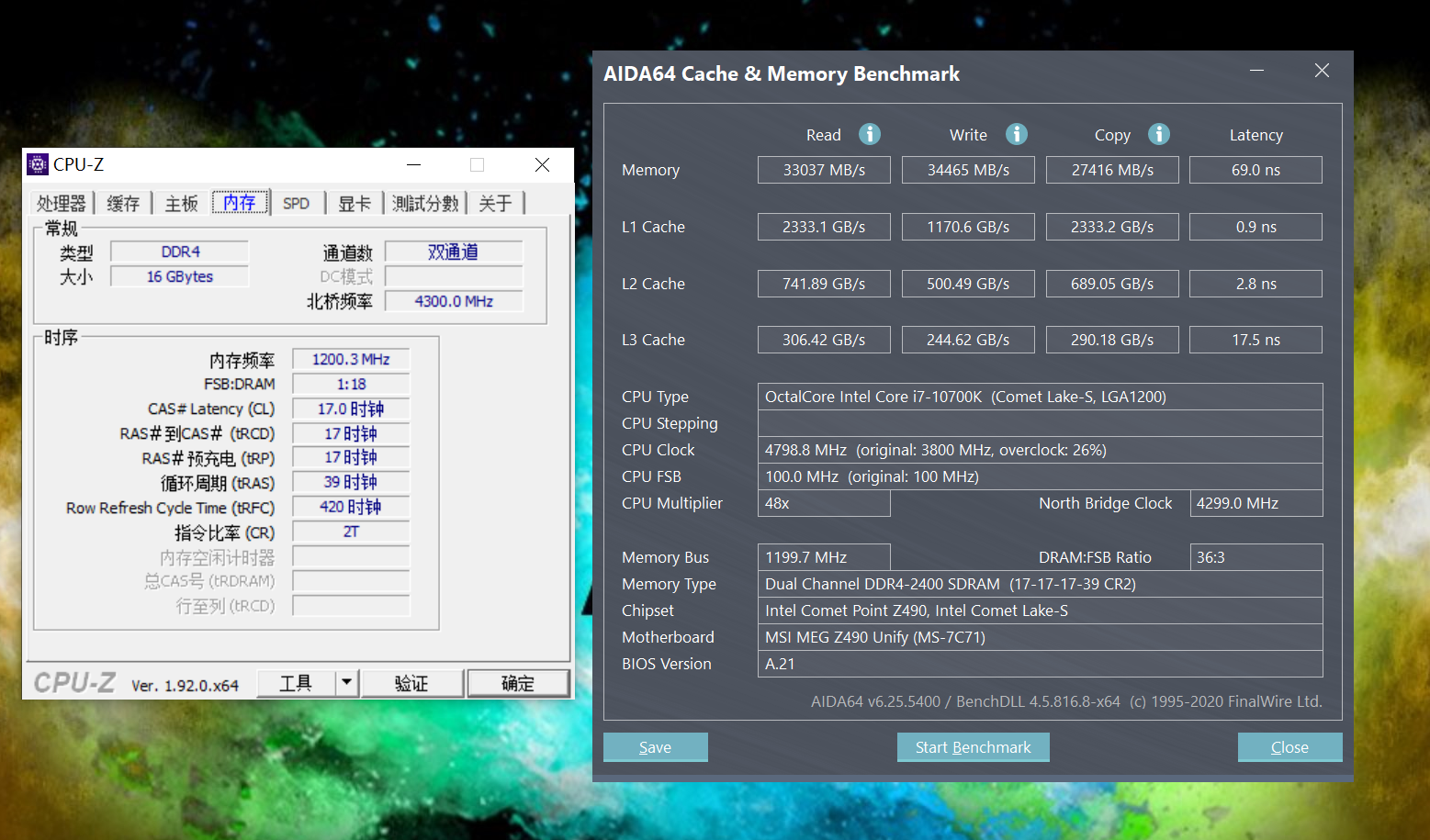Click the 16 GBytes size value in CPU-Z
1430x840 pixels.
click(180, 276)
